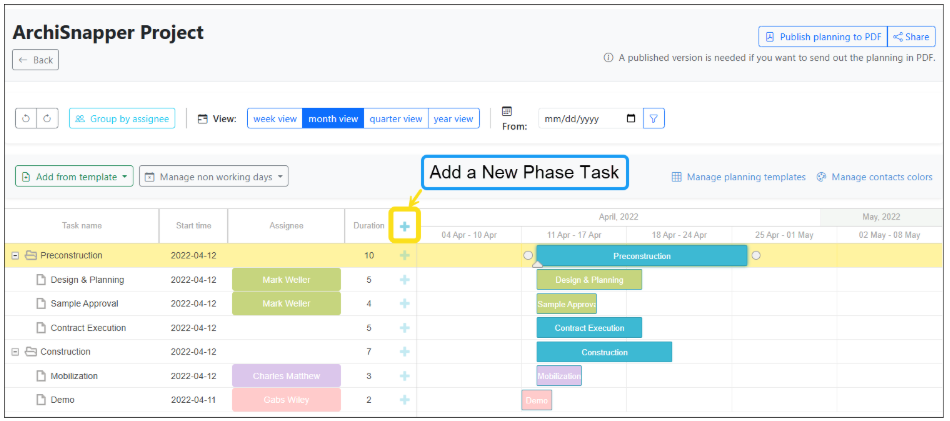
Task: Collapse the Preconstruction phase
Action: [x=15, y=256]
